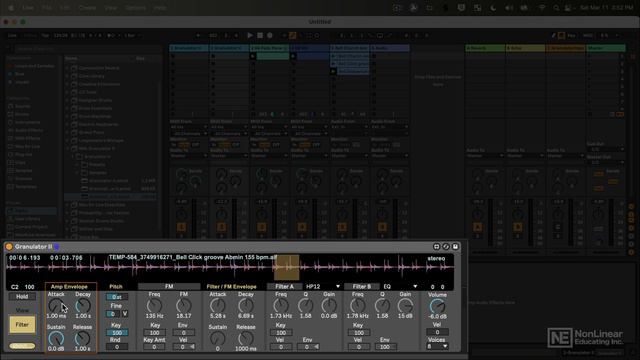This screenshot has height=360, width=640.
Task: Click the transport Stop button
Action: (260, 36)
